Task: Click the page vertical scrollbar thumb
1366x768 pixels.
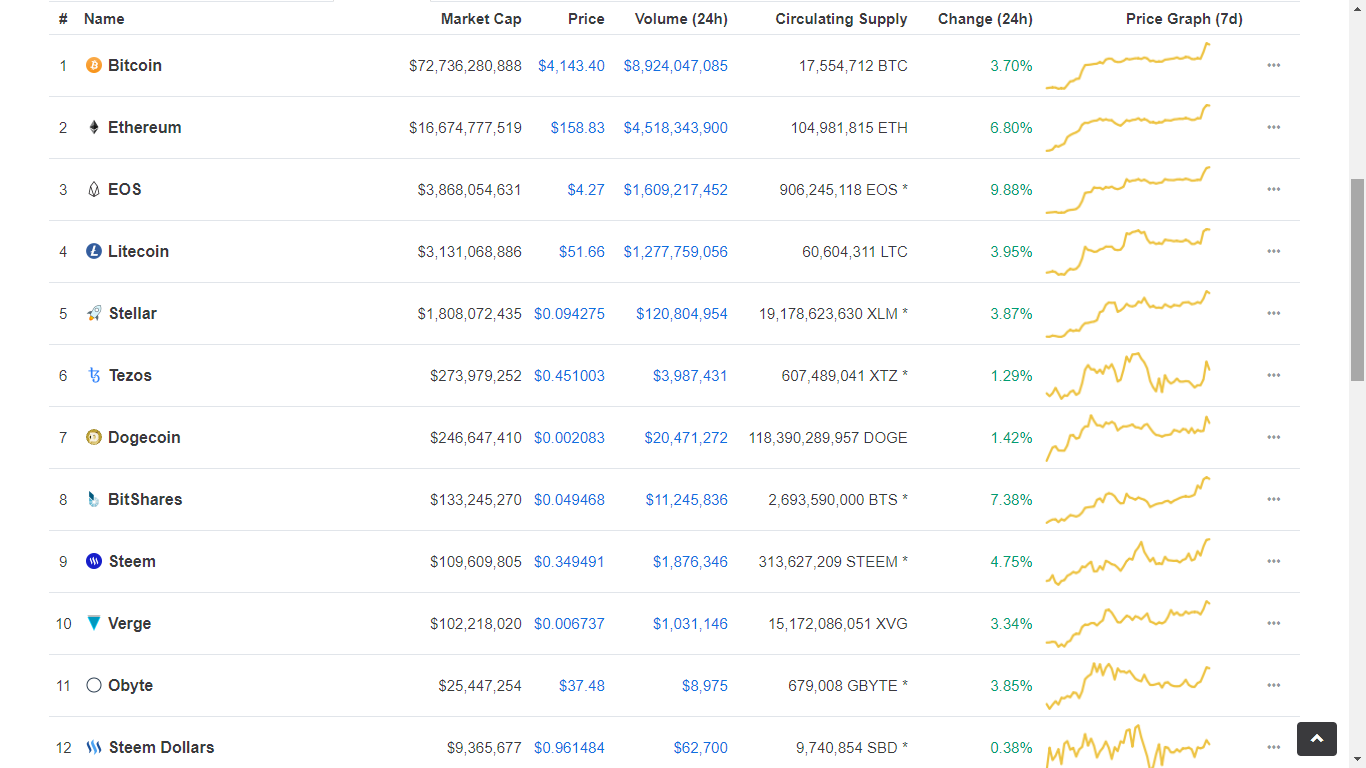Action: [1357, 280]
